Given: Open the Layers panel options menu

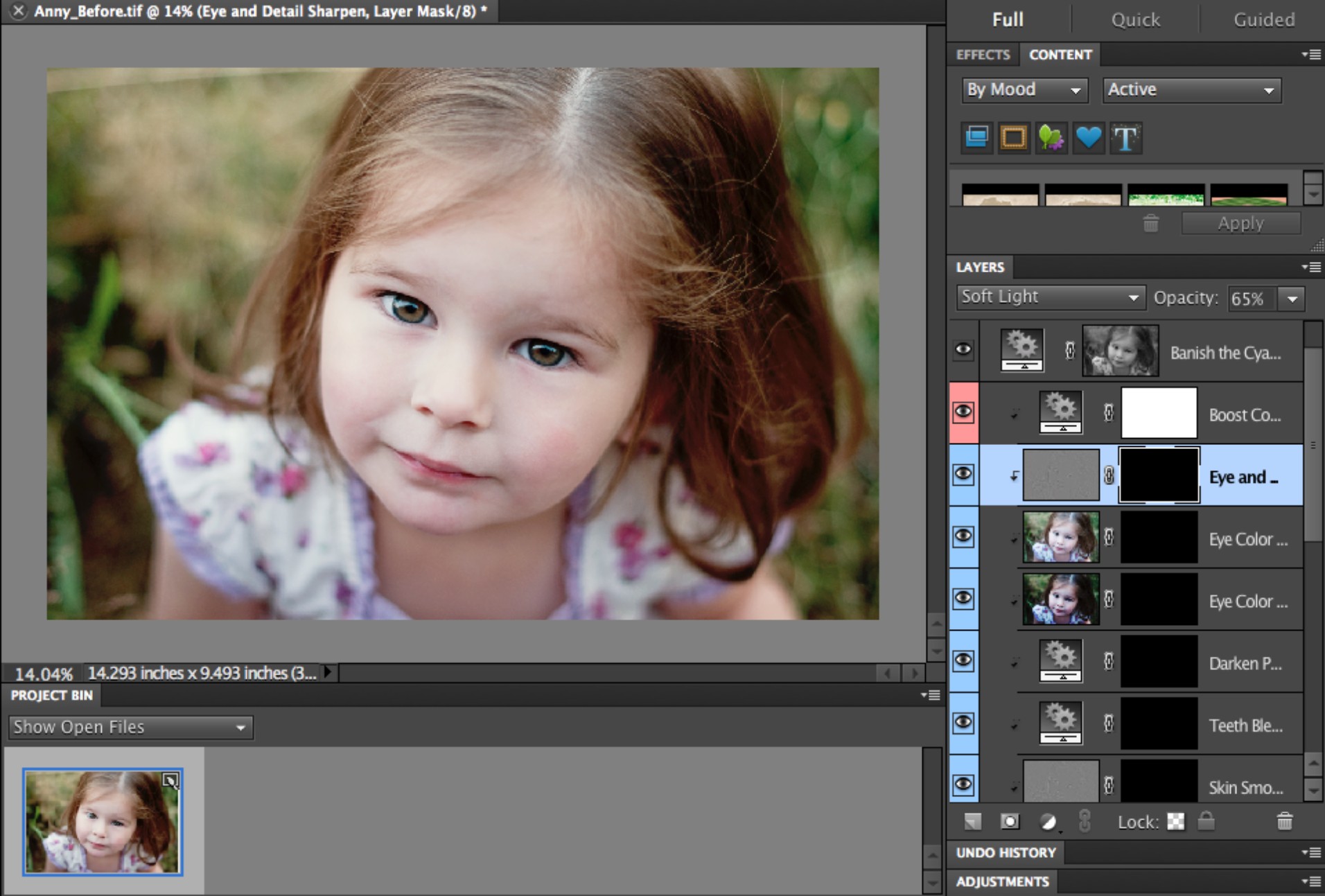Looking at the screenshot, I should [1310, 267].
